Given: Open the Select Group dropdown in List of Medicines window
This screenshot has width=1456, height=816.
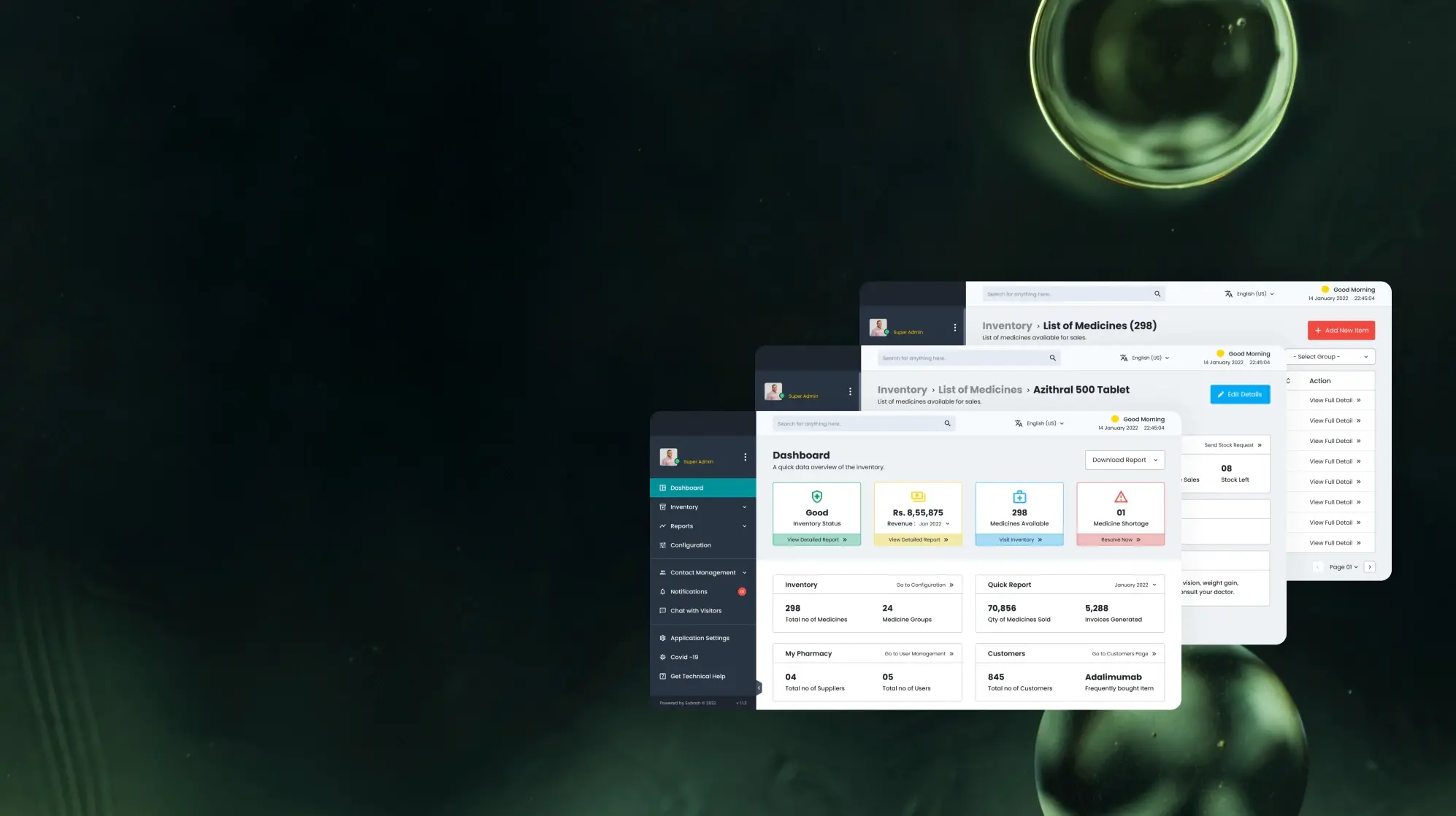Looking at the screenshot, I should pos(1330,357).
